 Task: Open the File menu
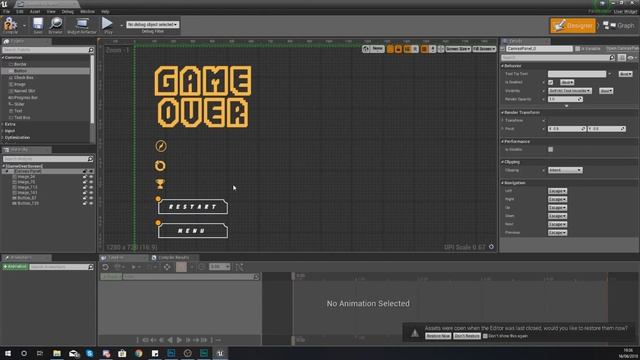point(7,11)
